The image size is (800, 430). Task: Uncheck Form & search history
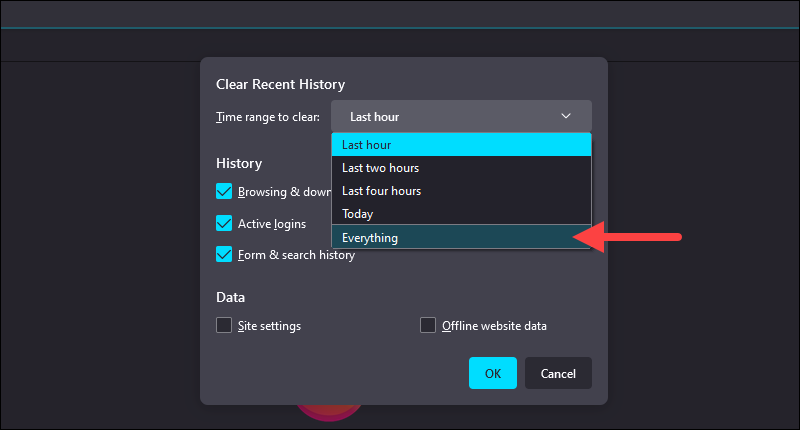pos(224,254)
